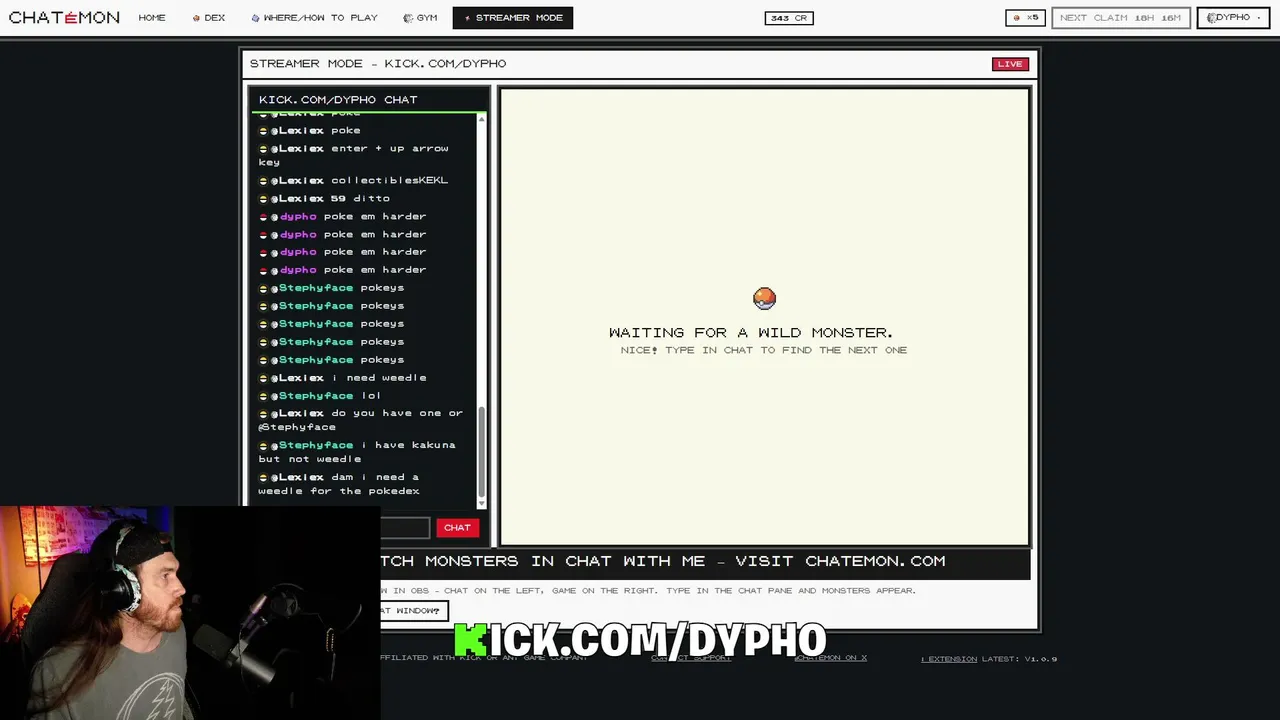Click badge icon beside Lexiex '59 ditto'

[263, 198]
